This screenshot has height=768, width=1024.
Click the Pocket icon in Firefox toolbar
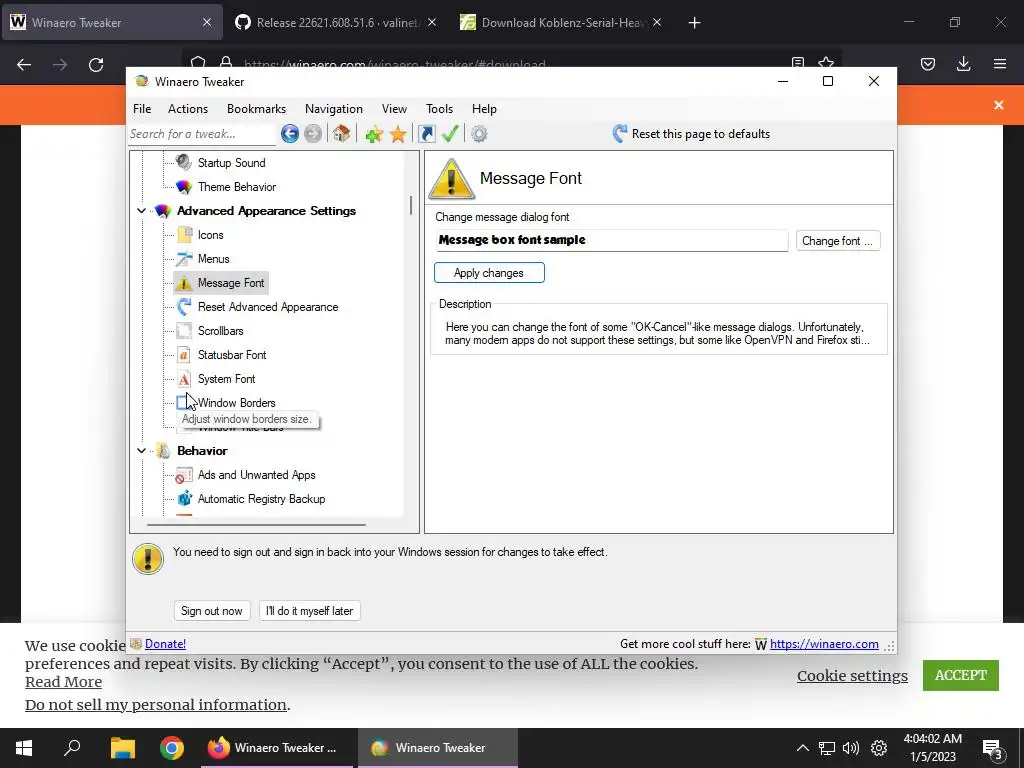(928, 64)
